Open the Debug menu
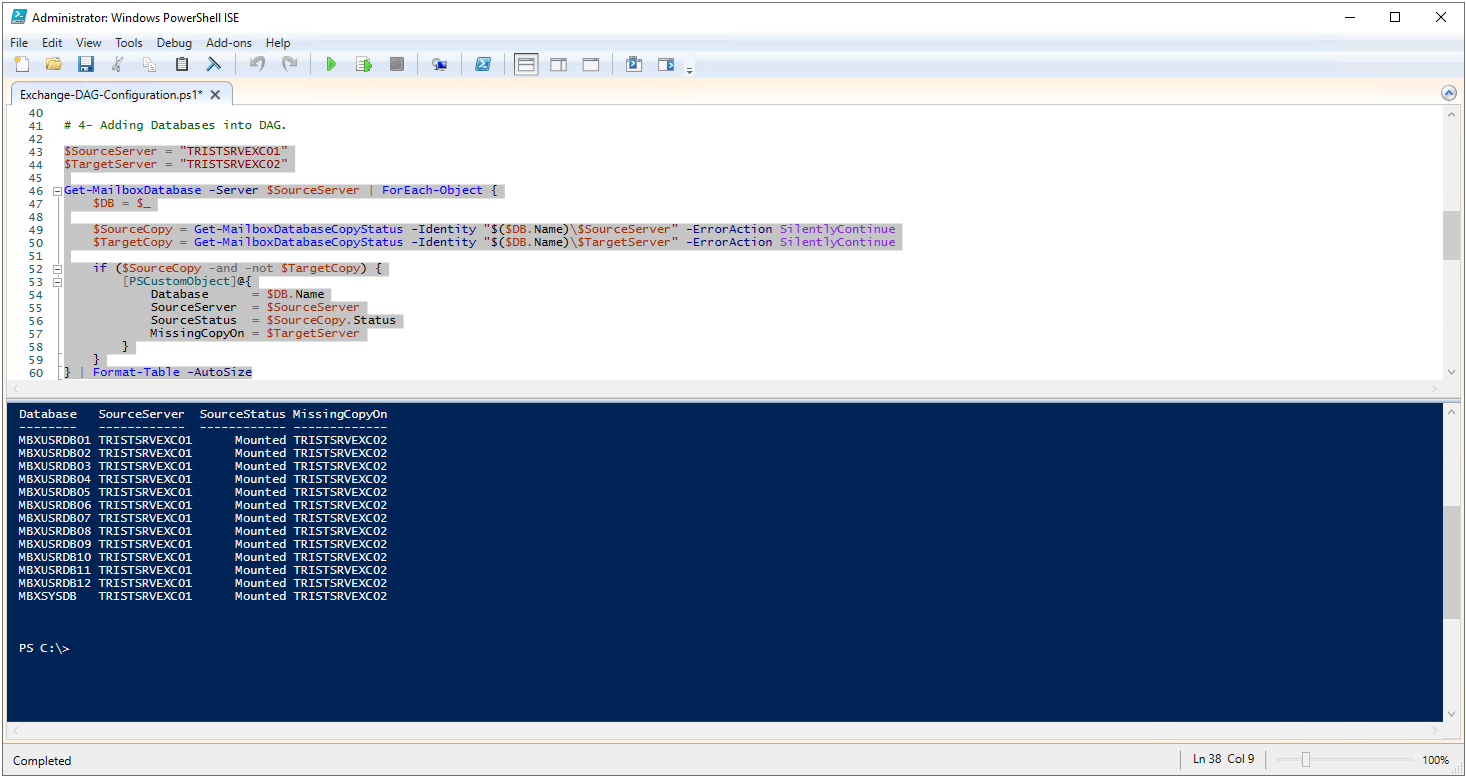 click(x=174, y=43)
